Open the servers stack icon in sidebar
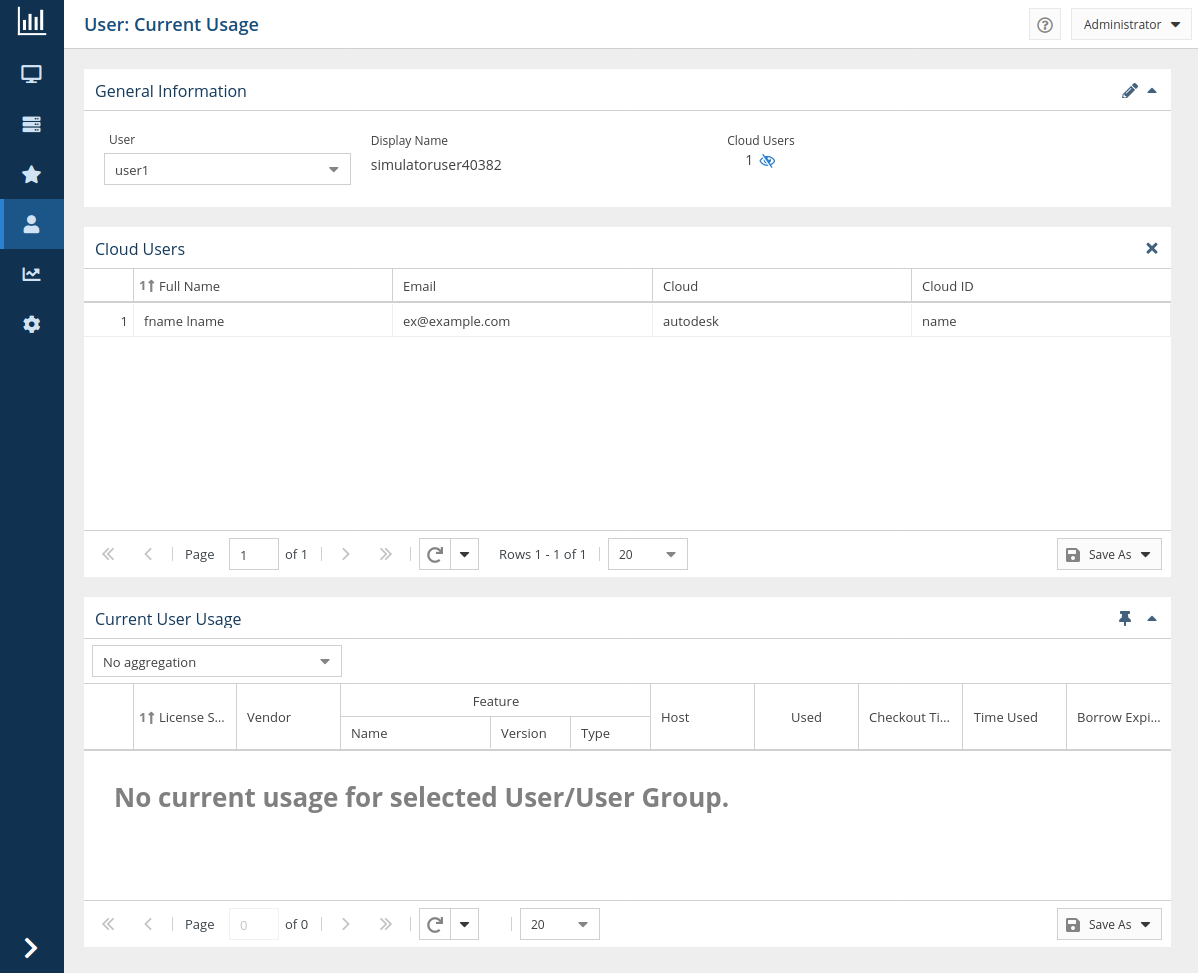The width and height of the screenshot is (1198, 973). coord(31,124)
